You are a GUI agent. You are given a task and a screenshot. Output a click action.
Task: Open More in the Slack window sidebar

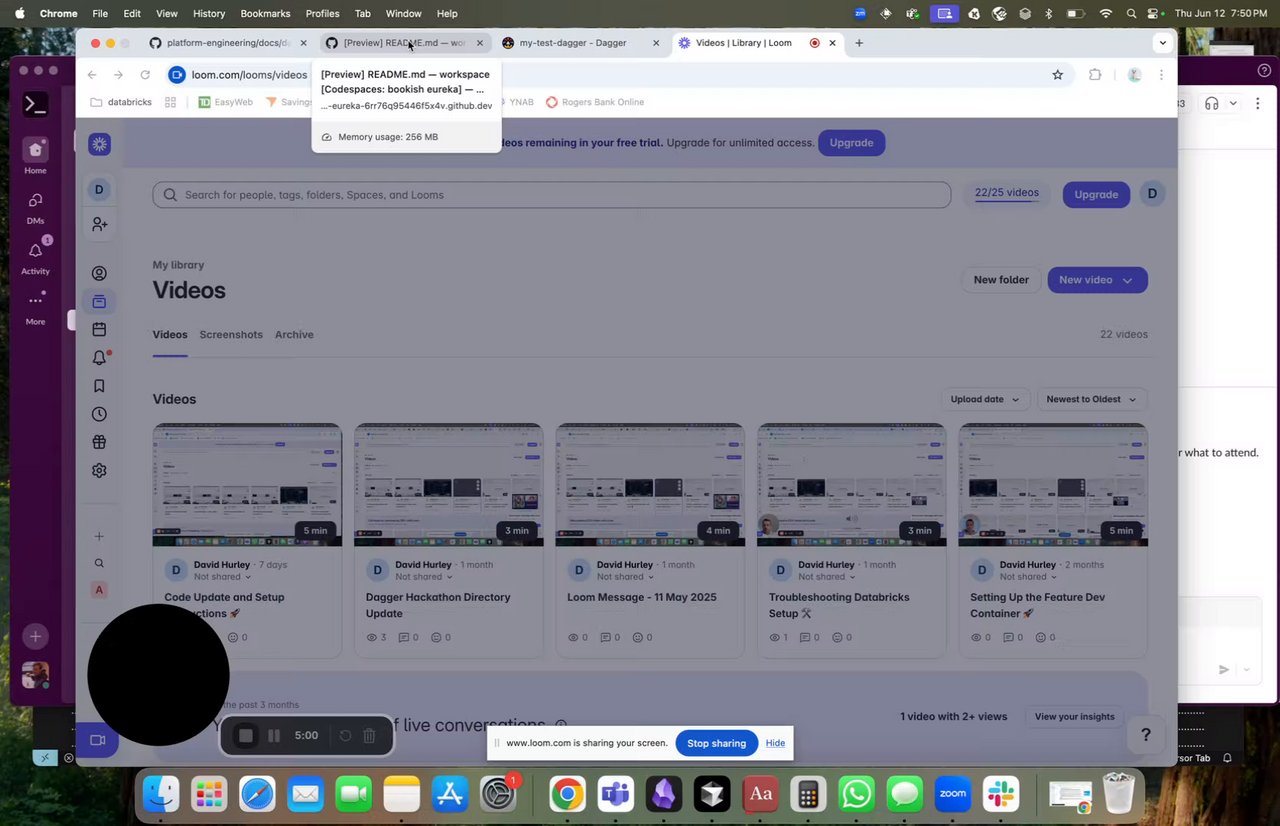pyautogui.click(x=35, y=308)
